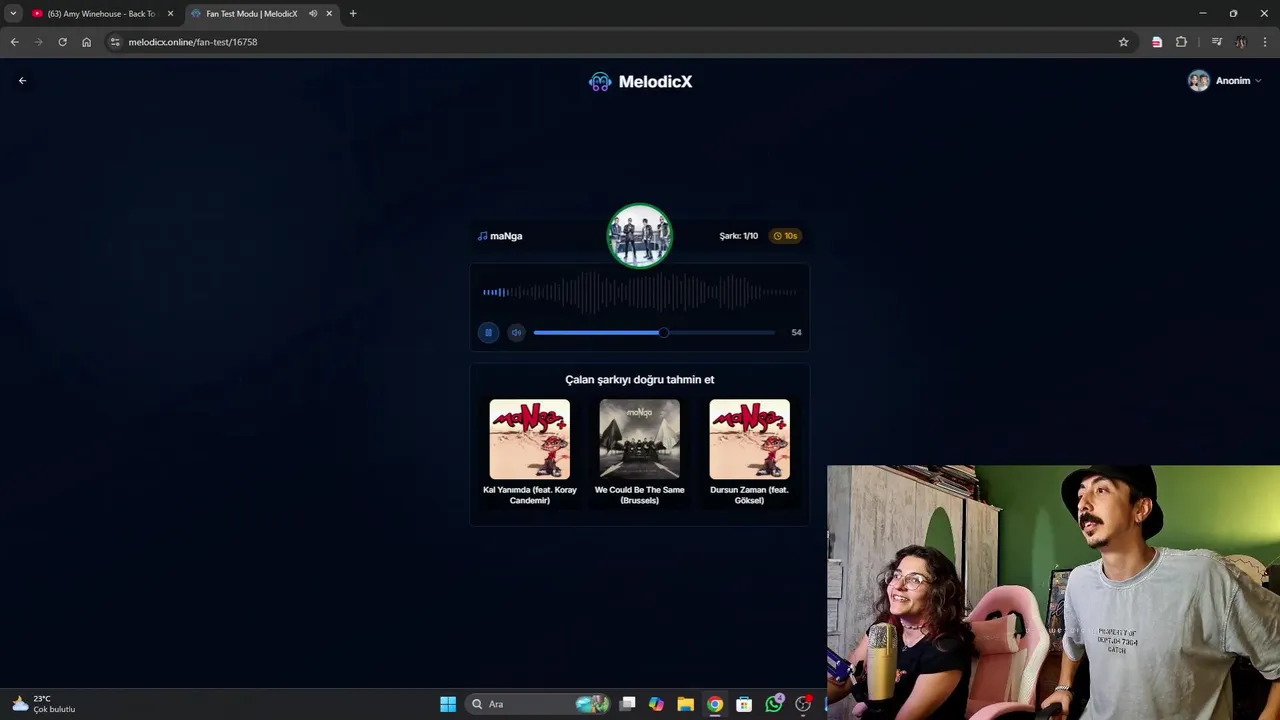Pause the playing song clip
This screenshot has height=720, width=1280.
[x=488, y=333]
